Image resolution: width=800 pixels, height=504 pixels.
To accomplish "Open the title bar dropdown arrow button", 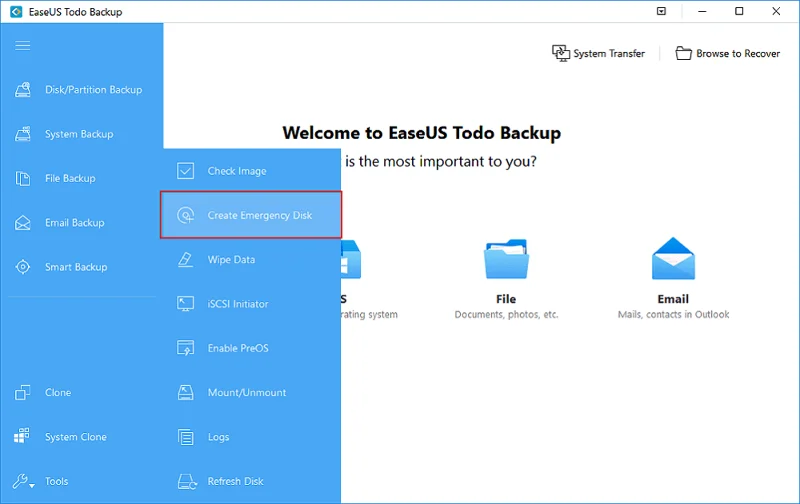I will pyautogui.click(x=661, y=12).
